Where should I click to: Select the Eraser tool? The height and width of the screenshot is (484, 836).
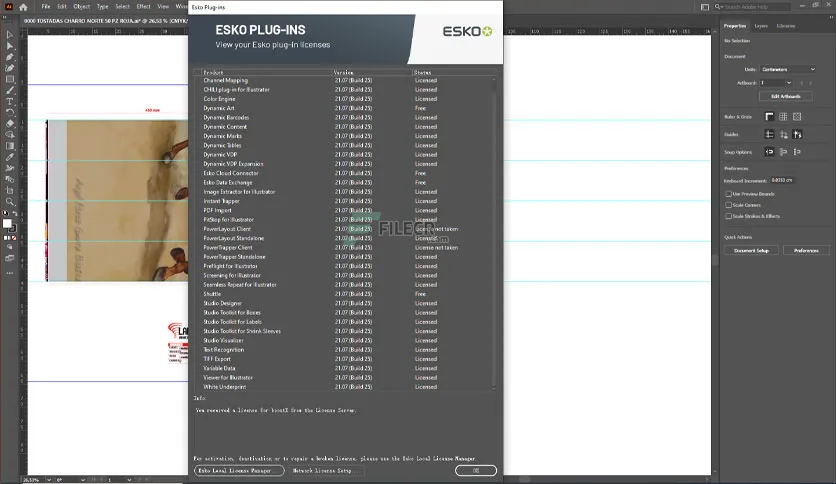(10, 124)
